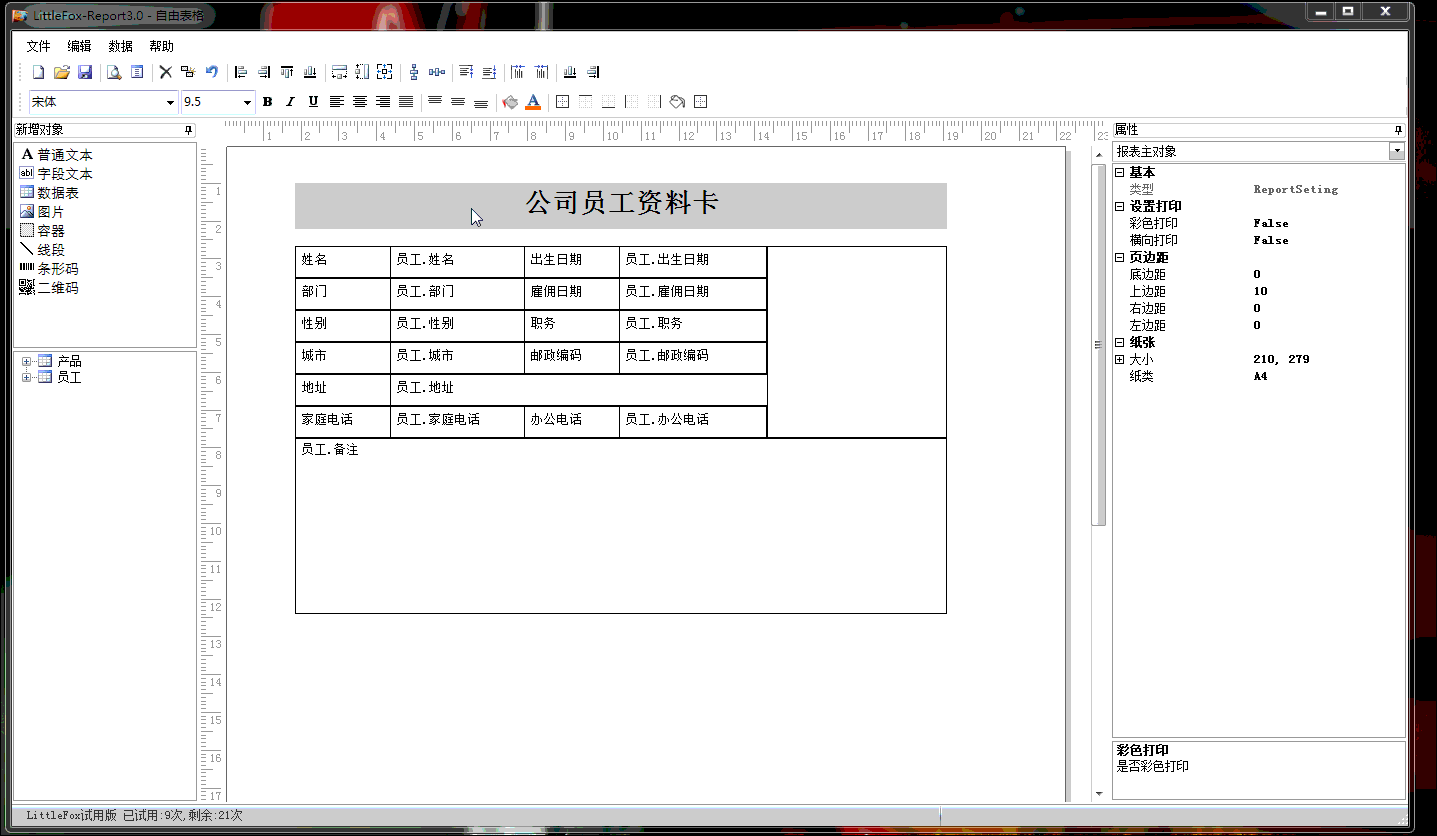
Task: Click the align bottom edges icon
Action: pos(310,72)
